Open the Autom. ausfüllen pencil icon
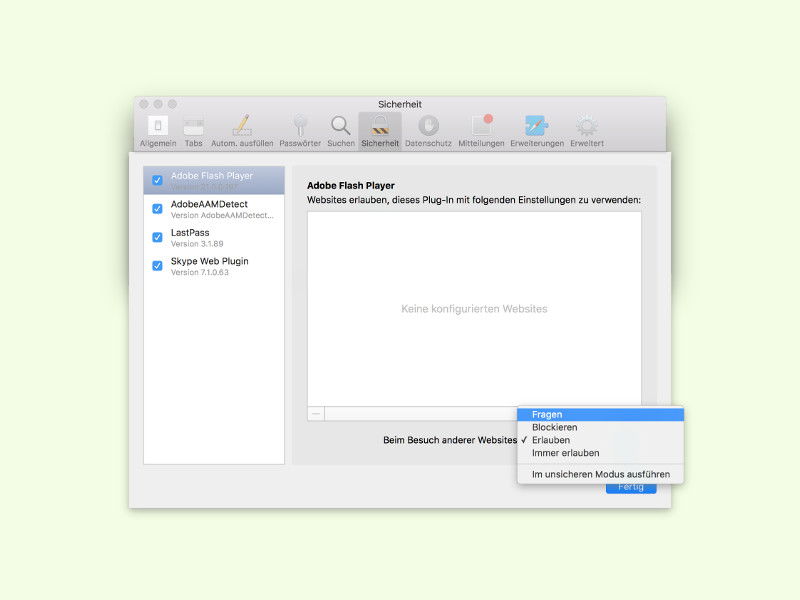The height and width of the screenshot is (600, 800). coord(242,125)
